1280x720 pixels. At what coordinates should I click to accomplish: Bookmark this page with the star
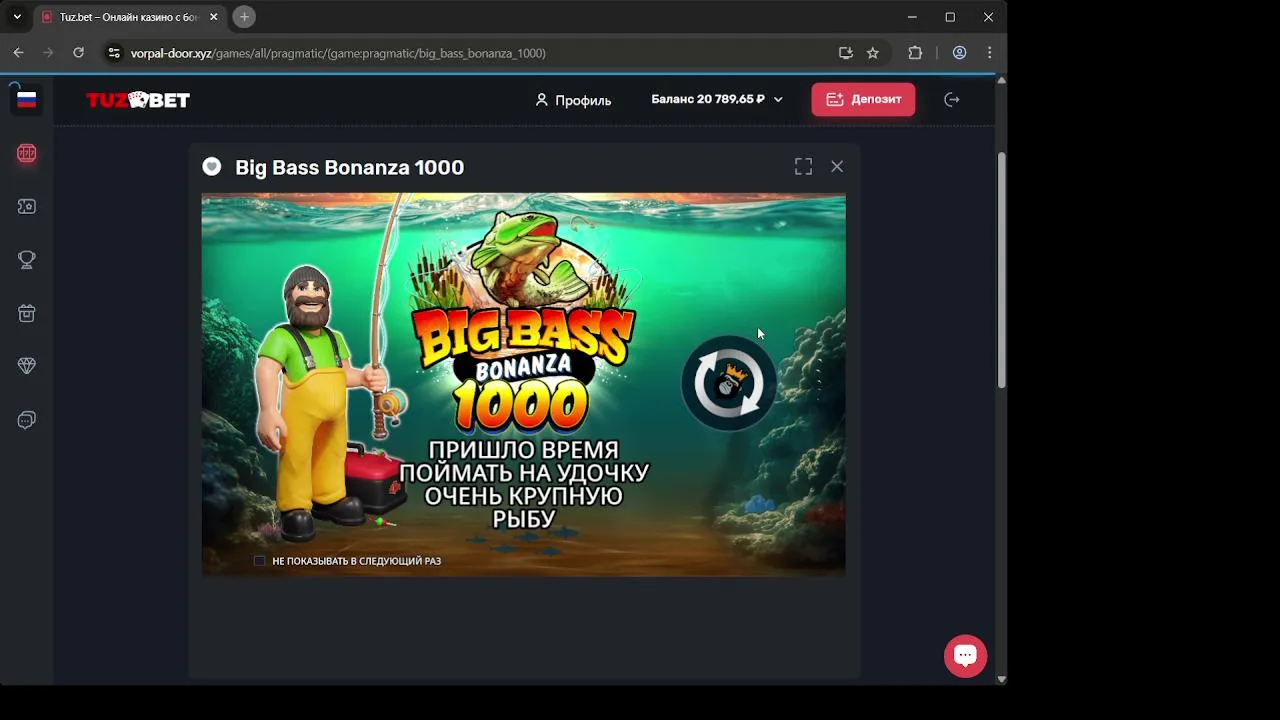pos(873,53)
